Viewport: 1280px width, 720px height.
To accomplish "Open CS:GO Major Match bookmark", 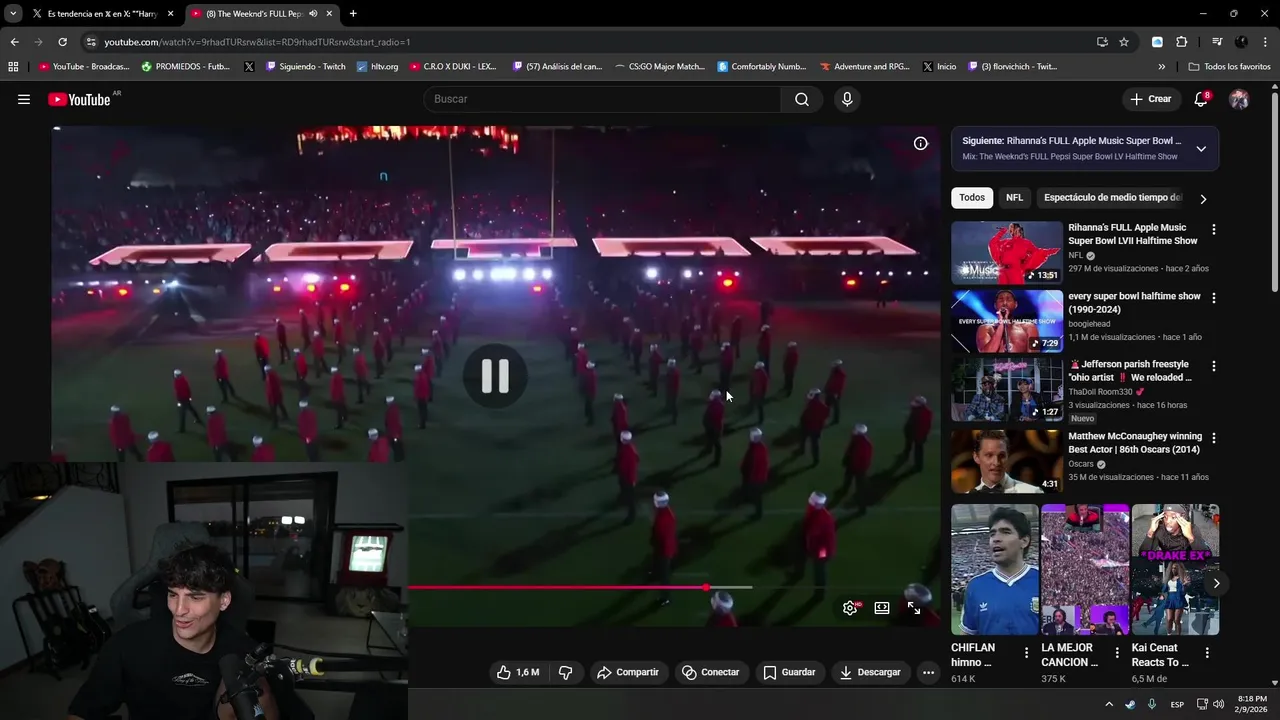I will click(x=660, y=67).
